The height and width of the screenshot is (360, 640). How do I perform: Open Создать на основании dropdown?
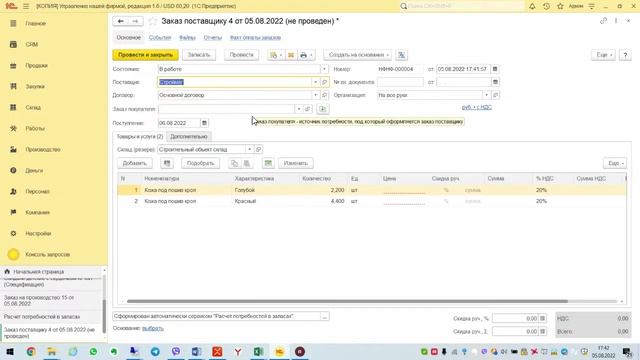[x=358, y=55]
